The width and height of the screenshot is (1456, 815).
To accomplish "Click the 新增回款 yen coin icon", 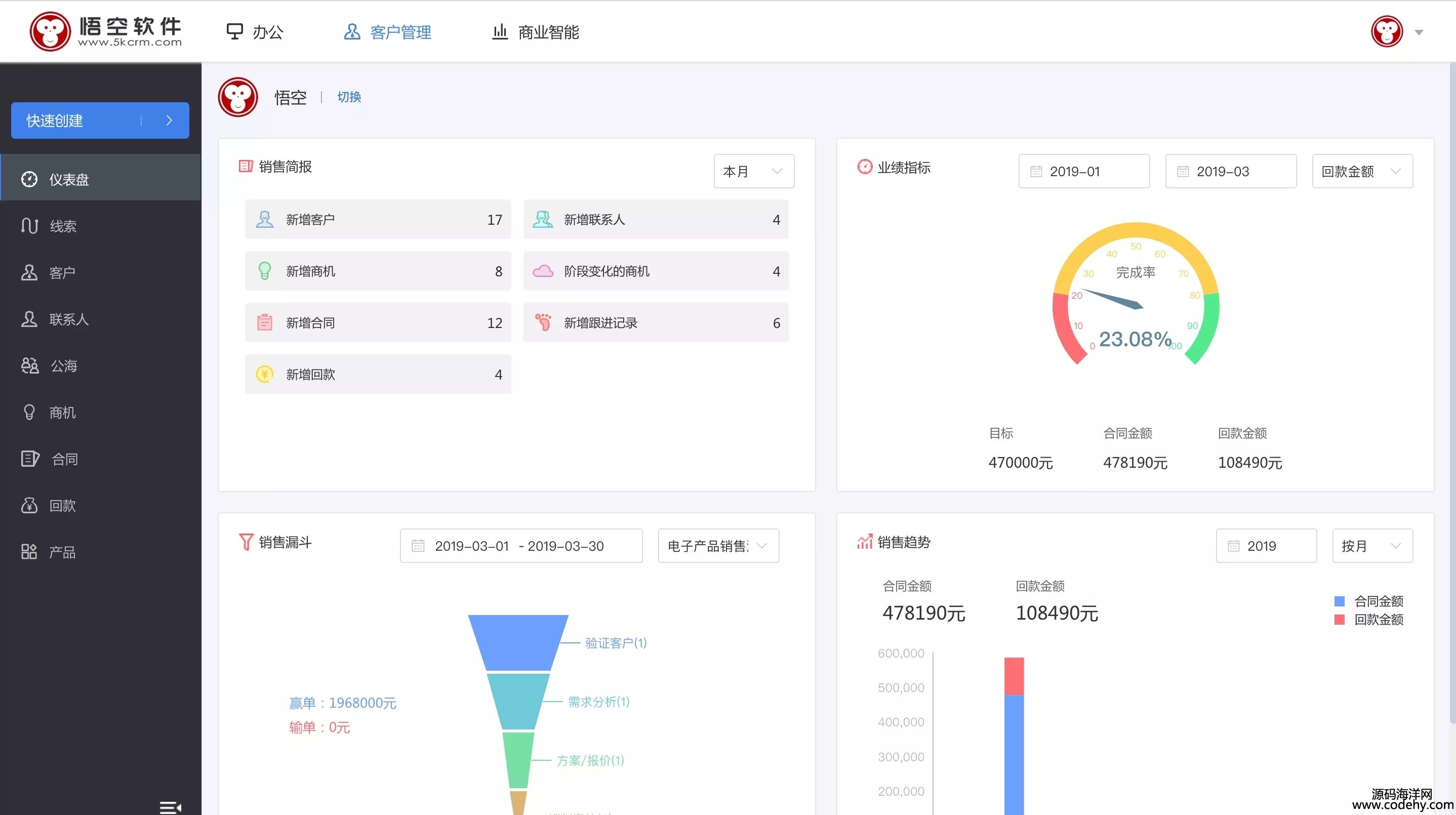I will click(265, 374).
